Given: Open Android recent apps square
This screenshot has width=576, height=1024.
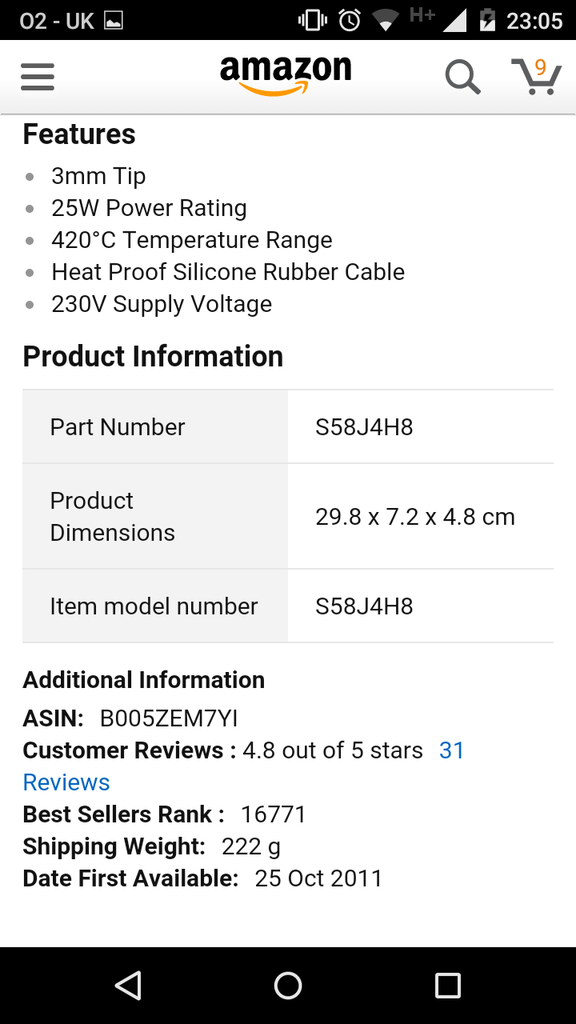Looking at the screenshot, I should click(447, 985).
